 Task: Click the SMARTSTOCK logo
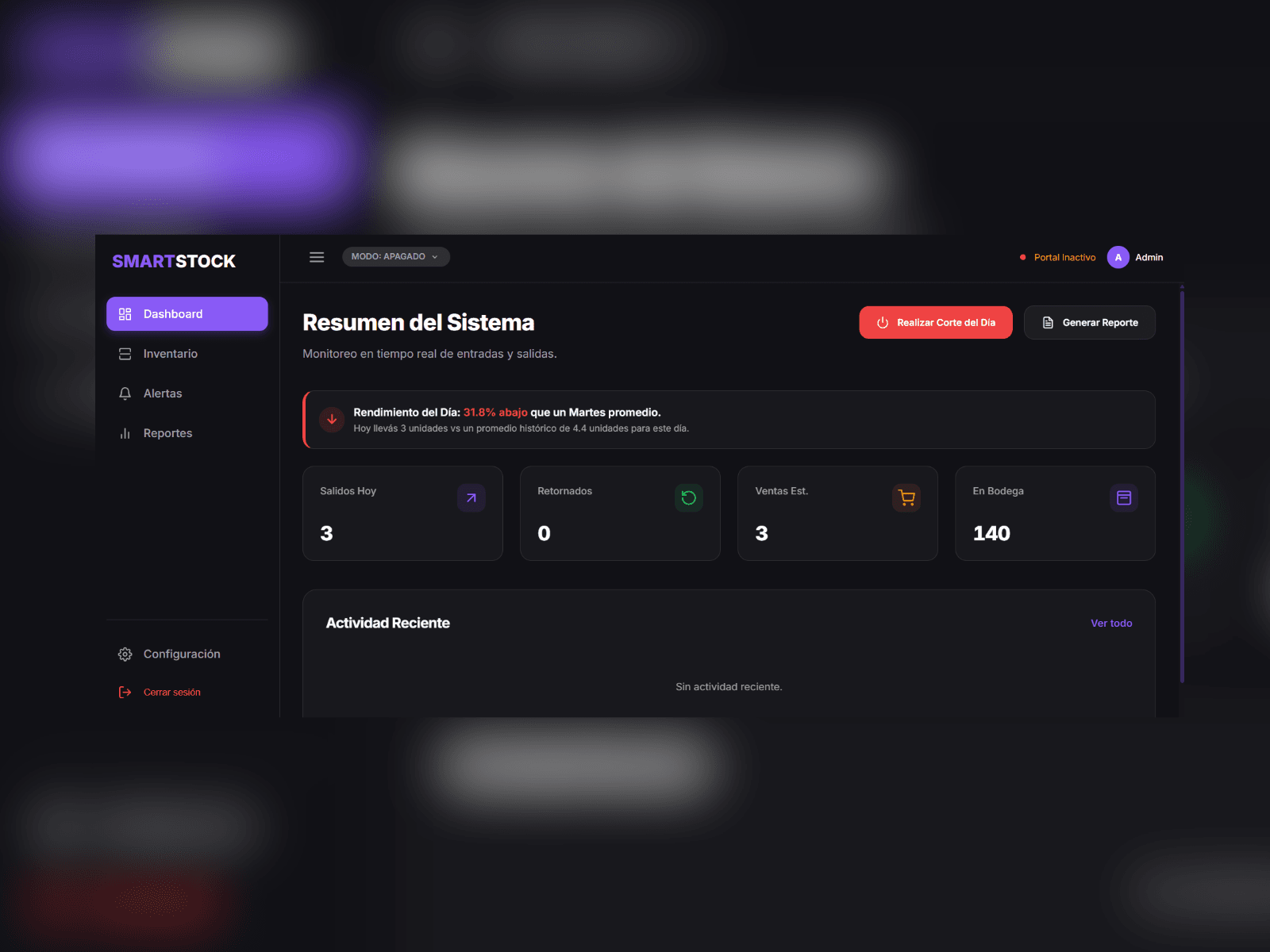click(174, 262)
